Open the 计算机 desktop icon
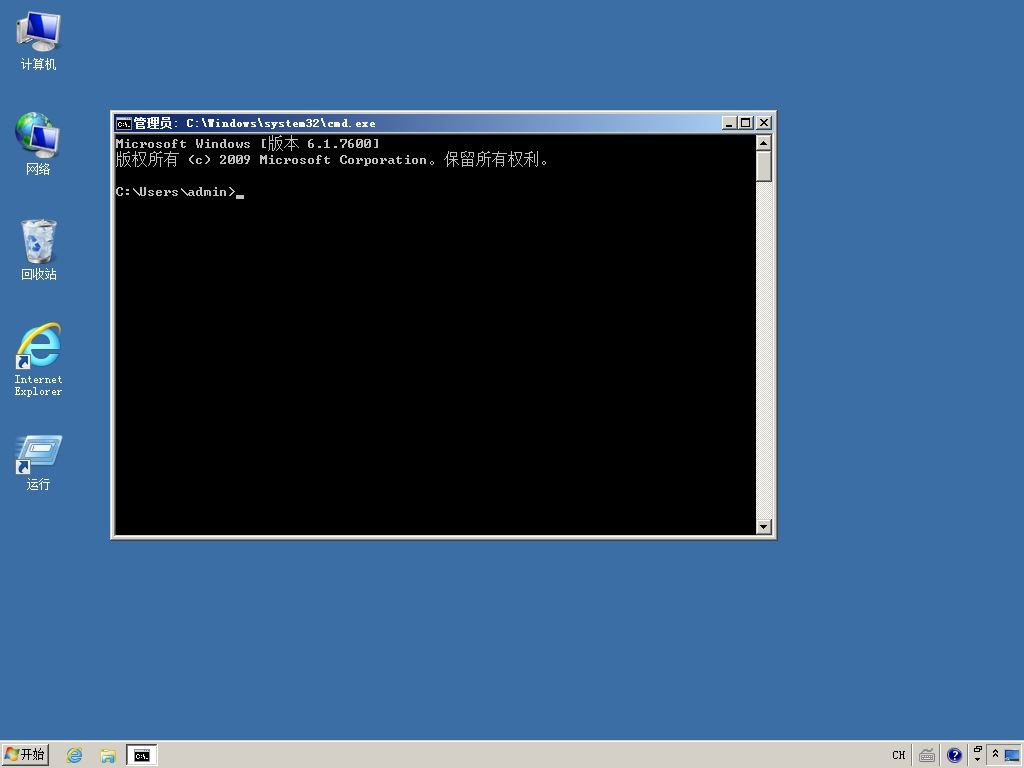1024x768 pixels. pos(38,40)
